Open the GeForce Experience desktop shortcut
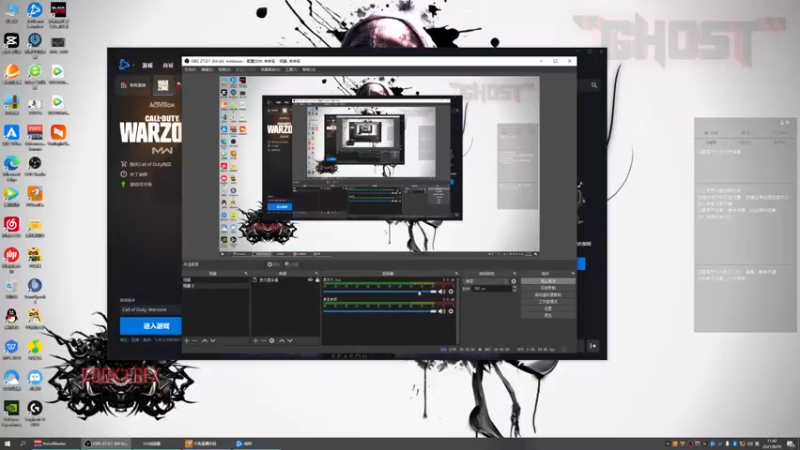This screenshot has height=450, width=800. tap(12, 413)
